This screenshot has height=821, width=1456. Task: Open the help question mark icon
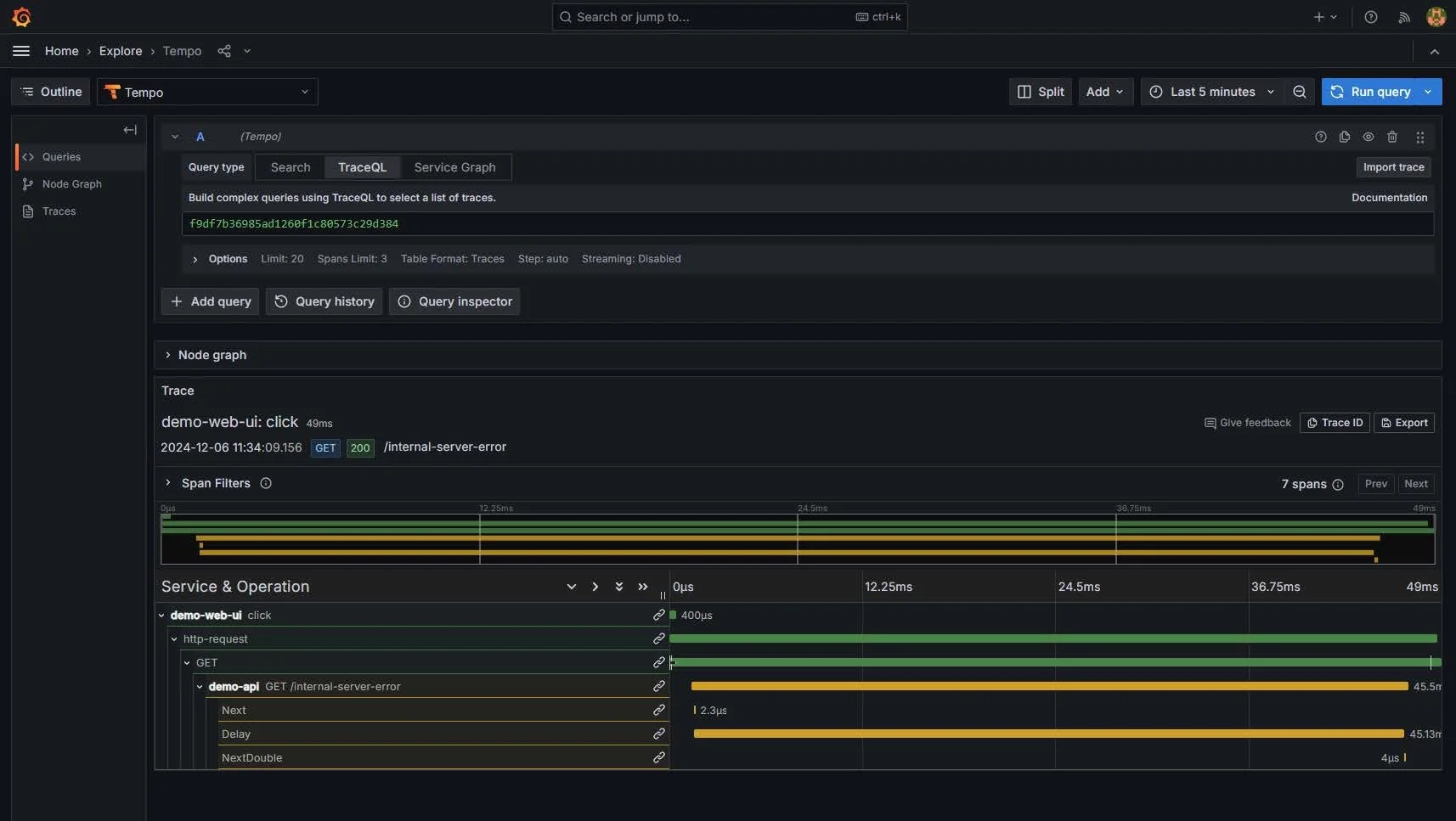point(1371,17)
